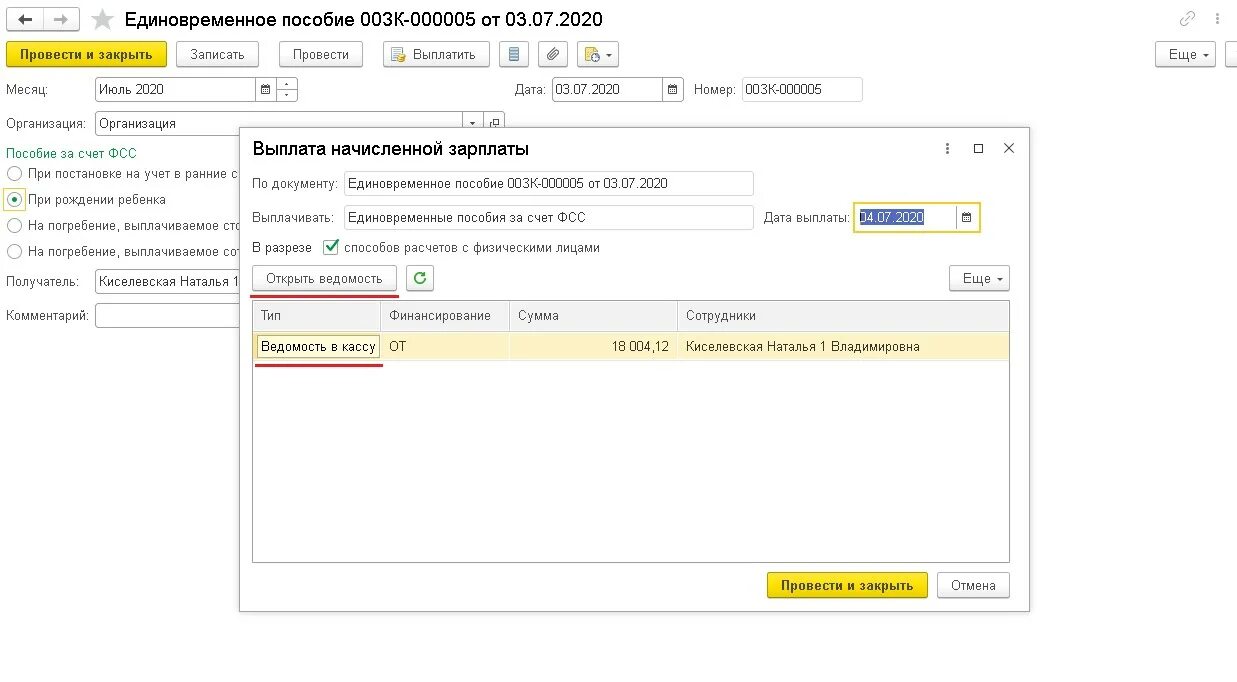Select the ОТ financing cell
This screenshot has width=1237, height=682.
445,346
